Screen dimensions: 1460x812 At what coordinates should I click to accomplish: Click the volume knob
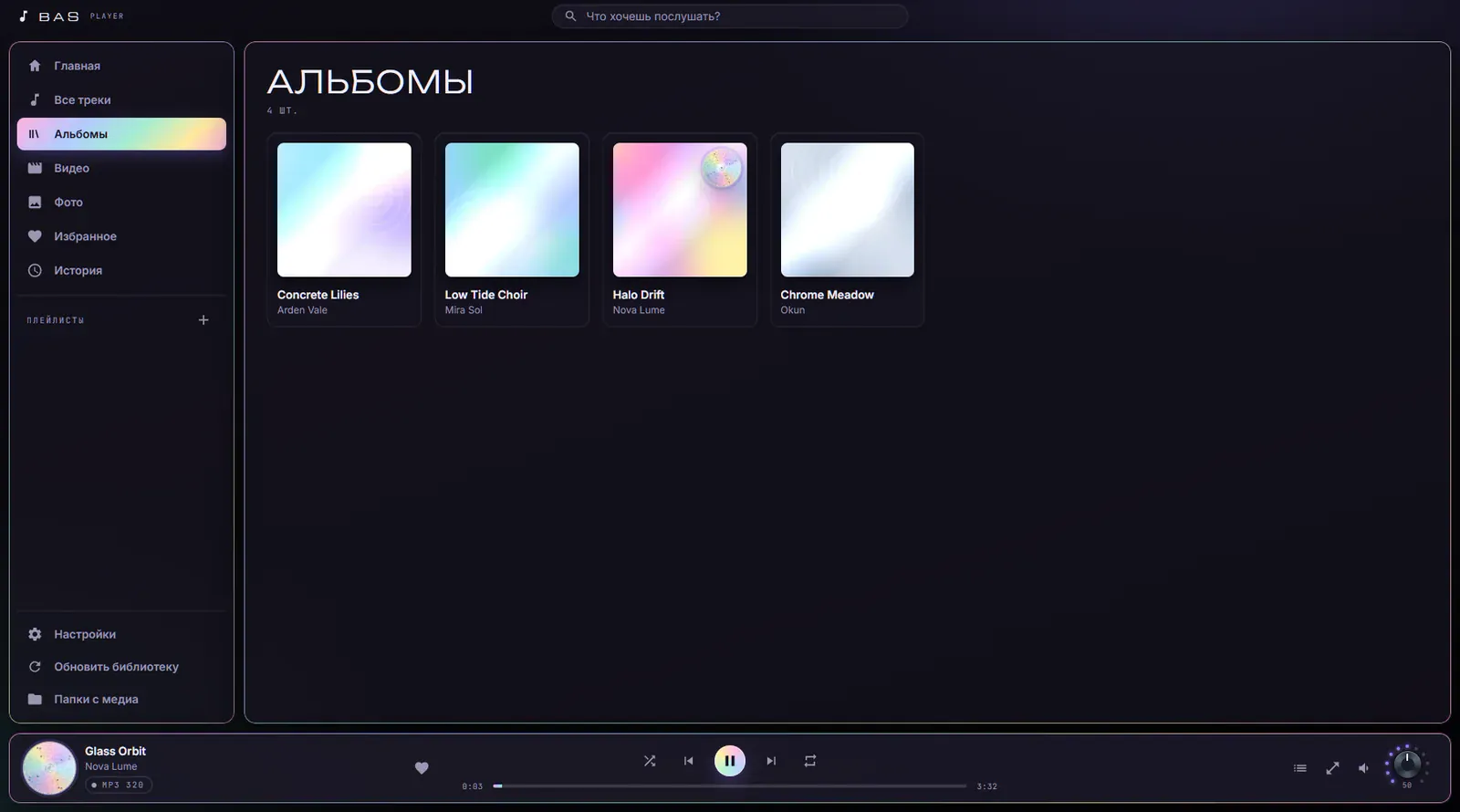click(x=1407, y=764)
